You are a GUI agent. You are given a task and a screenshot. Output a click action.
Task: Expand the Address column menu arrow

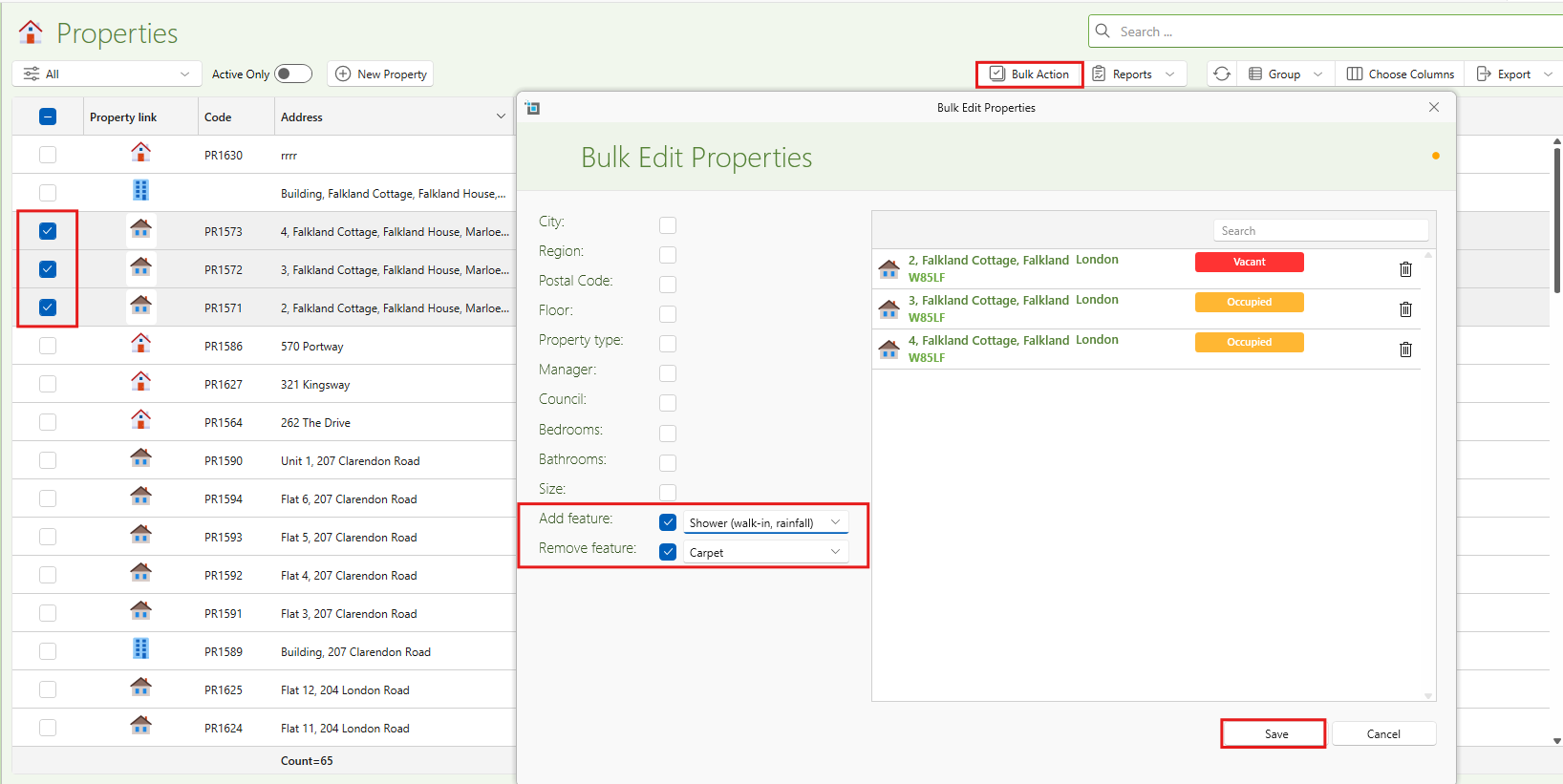pos(501,117)
